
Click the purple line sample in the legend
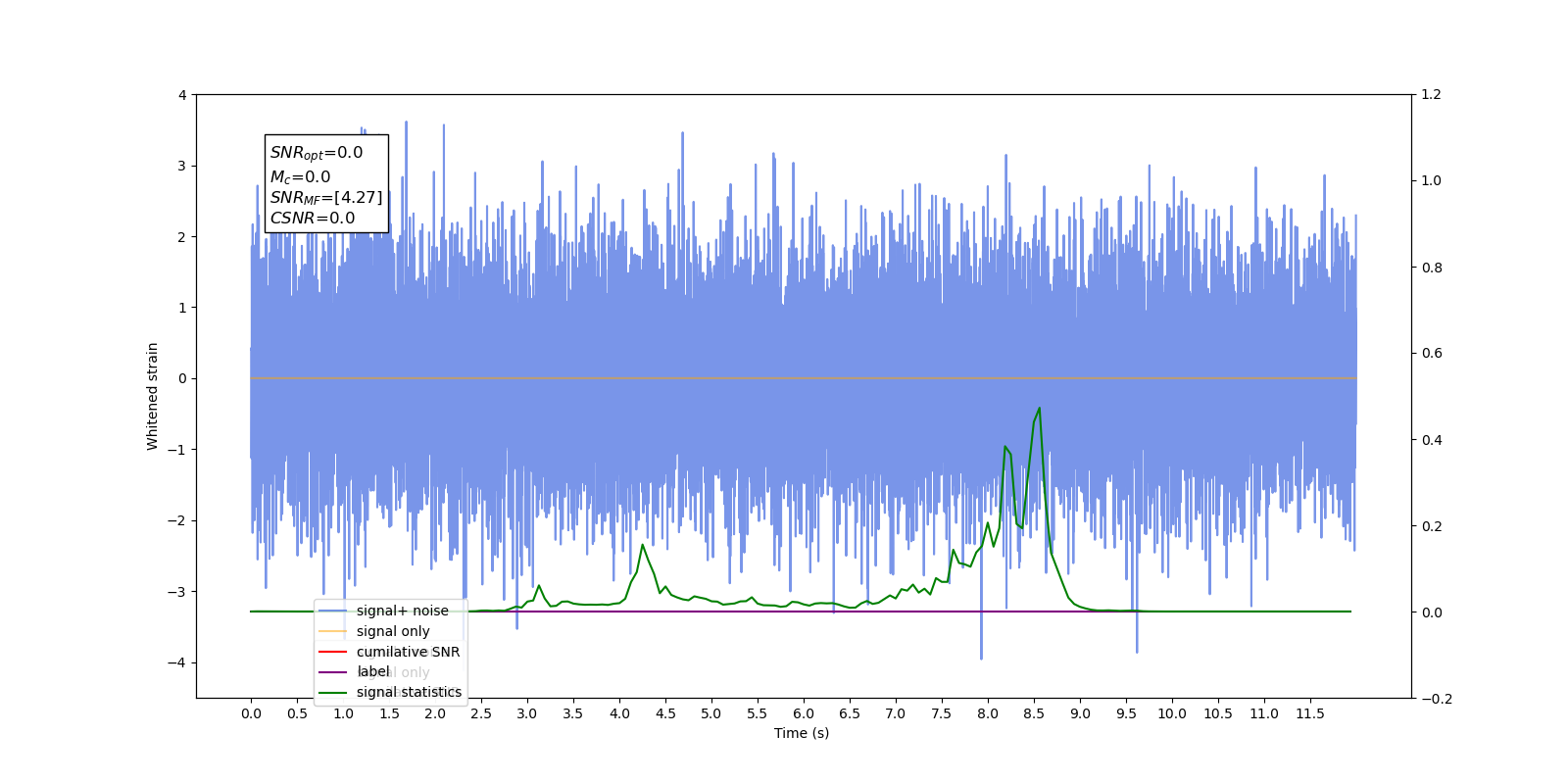click(x=333, y=672)
